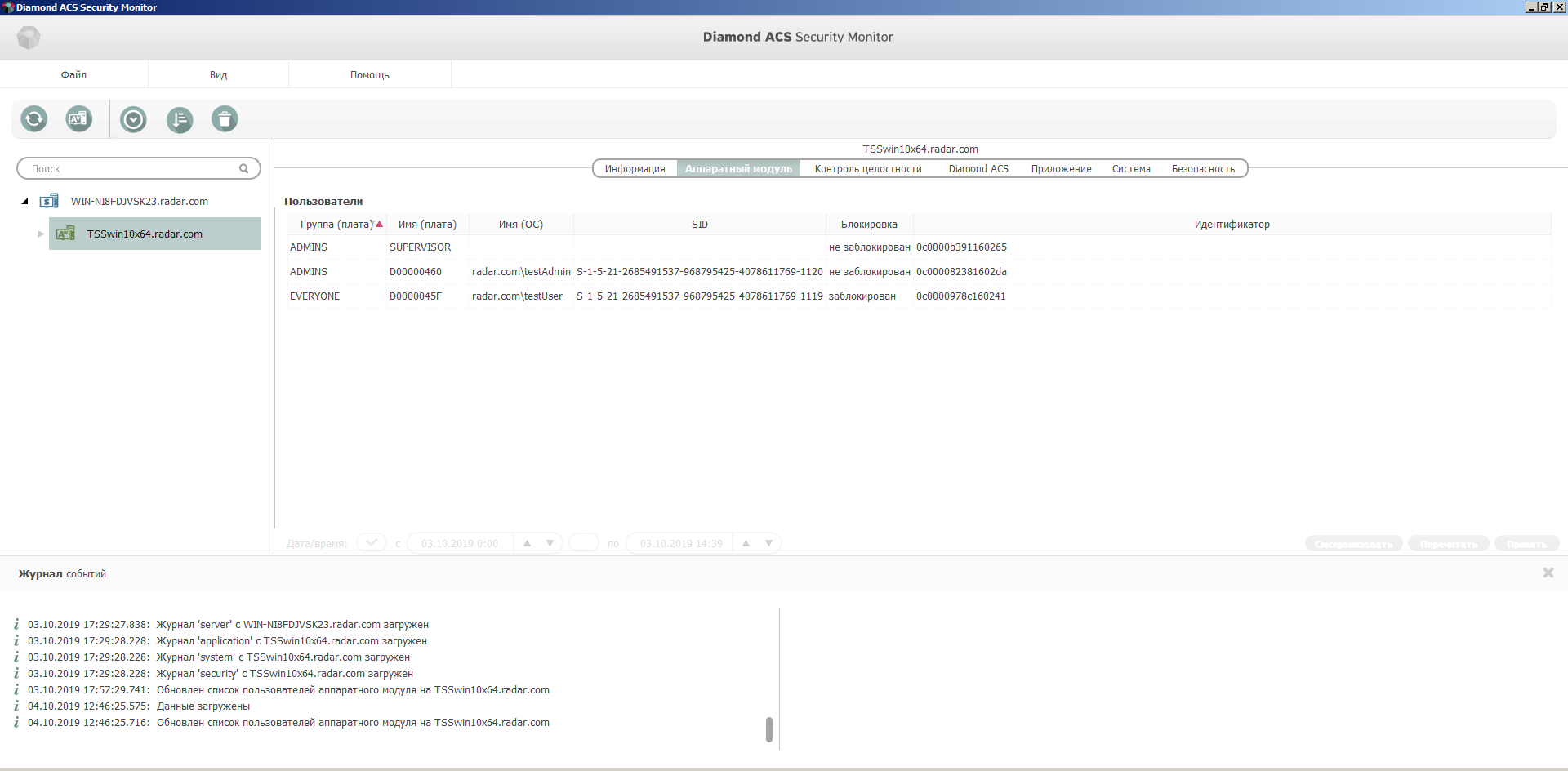
Task: Expand the TSSwin10x64.radar.com tree node
Action: 41,234
